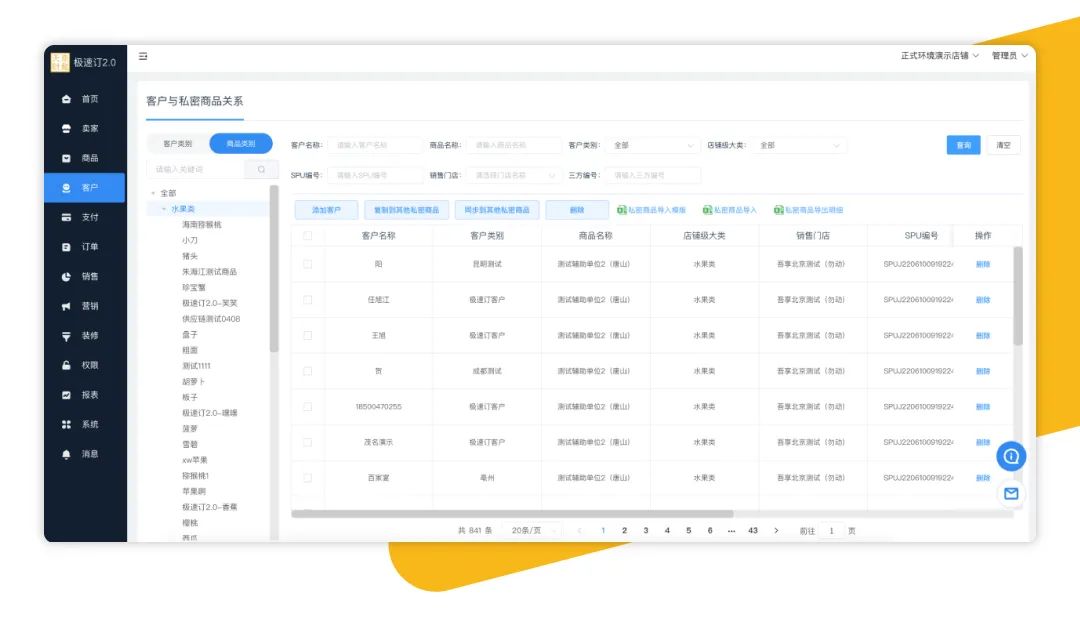Image resolution: width=1080 pixels, height=621 pixels.
Task: Collapse the 全部 tree node
Action: pyautogui.click(x=153, y=193)
